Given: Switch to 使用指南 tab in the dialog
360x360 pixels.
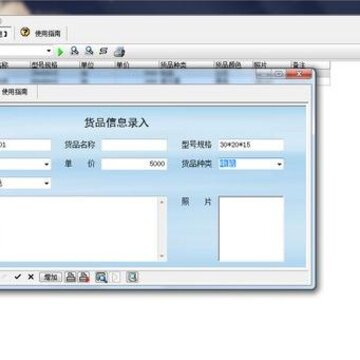Looking at the screenshot, I should (x=15, y=92).
